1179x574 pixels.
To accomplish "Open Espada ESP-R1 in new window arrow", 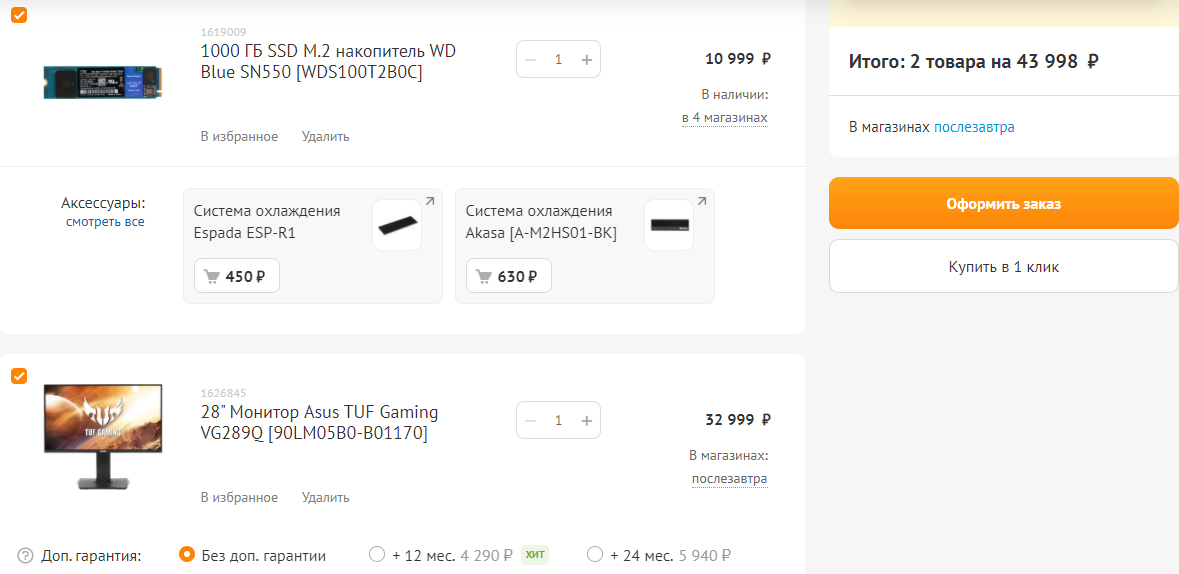I will point(430,202).
